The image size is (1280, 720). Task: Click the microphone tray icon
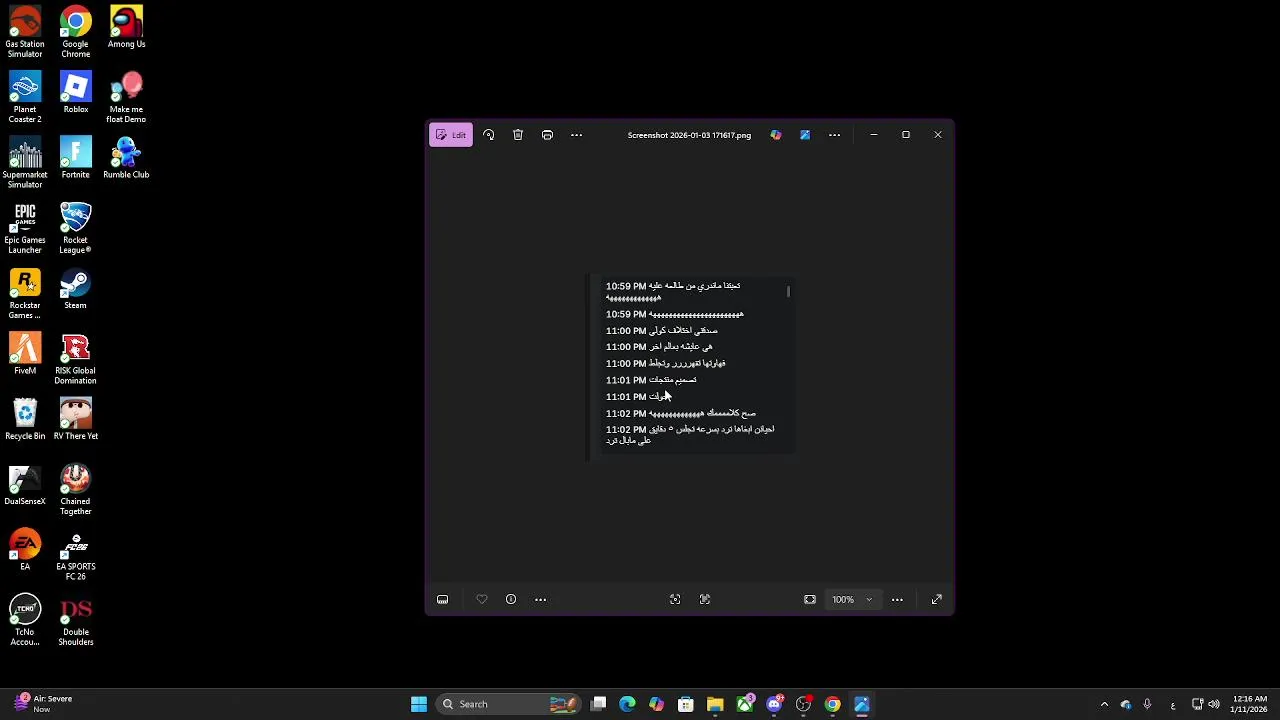[1147, 704]
